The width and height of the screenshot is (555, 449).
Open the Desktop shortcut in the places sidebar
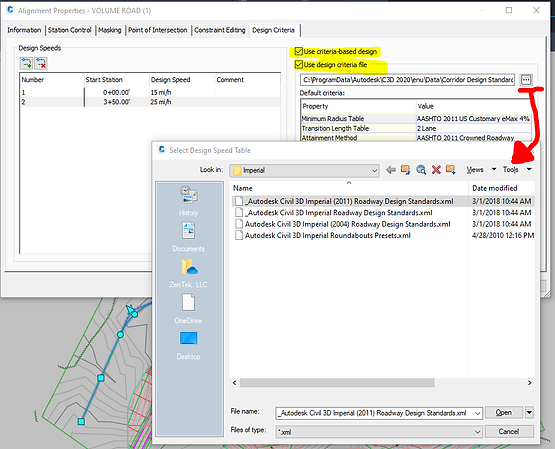[188, 346]
